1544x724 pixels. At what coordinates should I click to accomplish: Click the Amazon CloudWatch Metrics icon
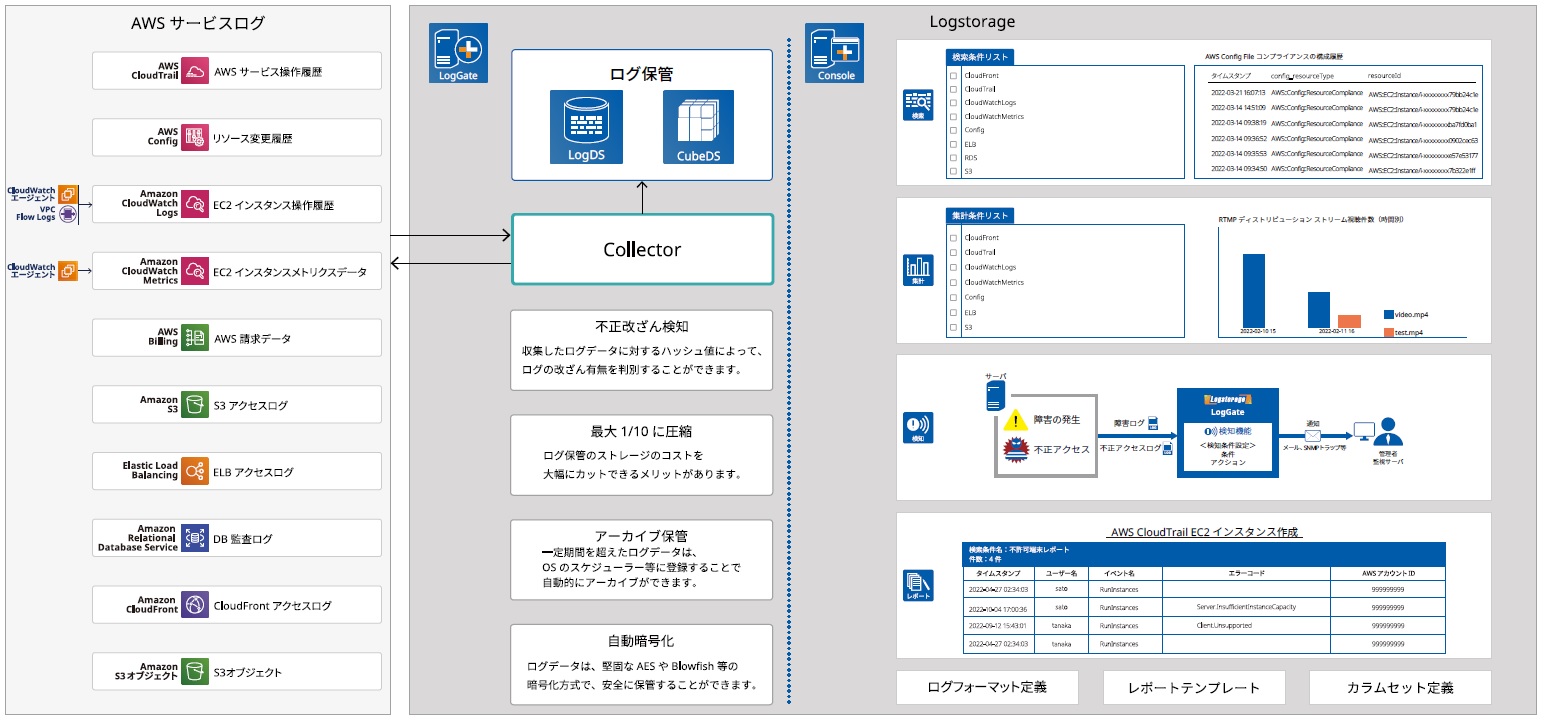pos(195,271)
